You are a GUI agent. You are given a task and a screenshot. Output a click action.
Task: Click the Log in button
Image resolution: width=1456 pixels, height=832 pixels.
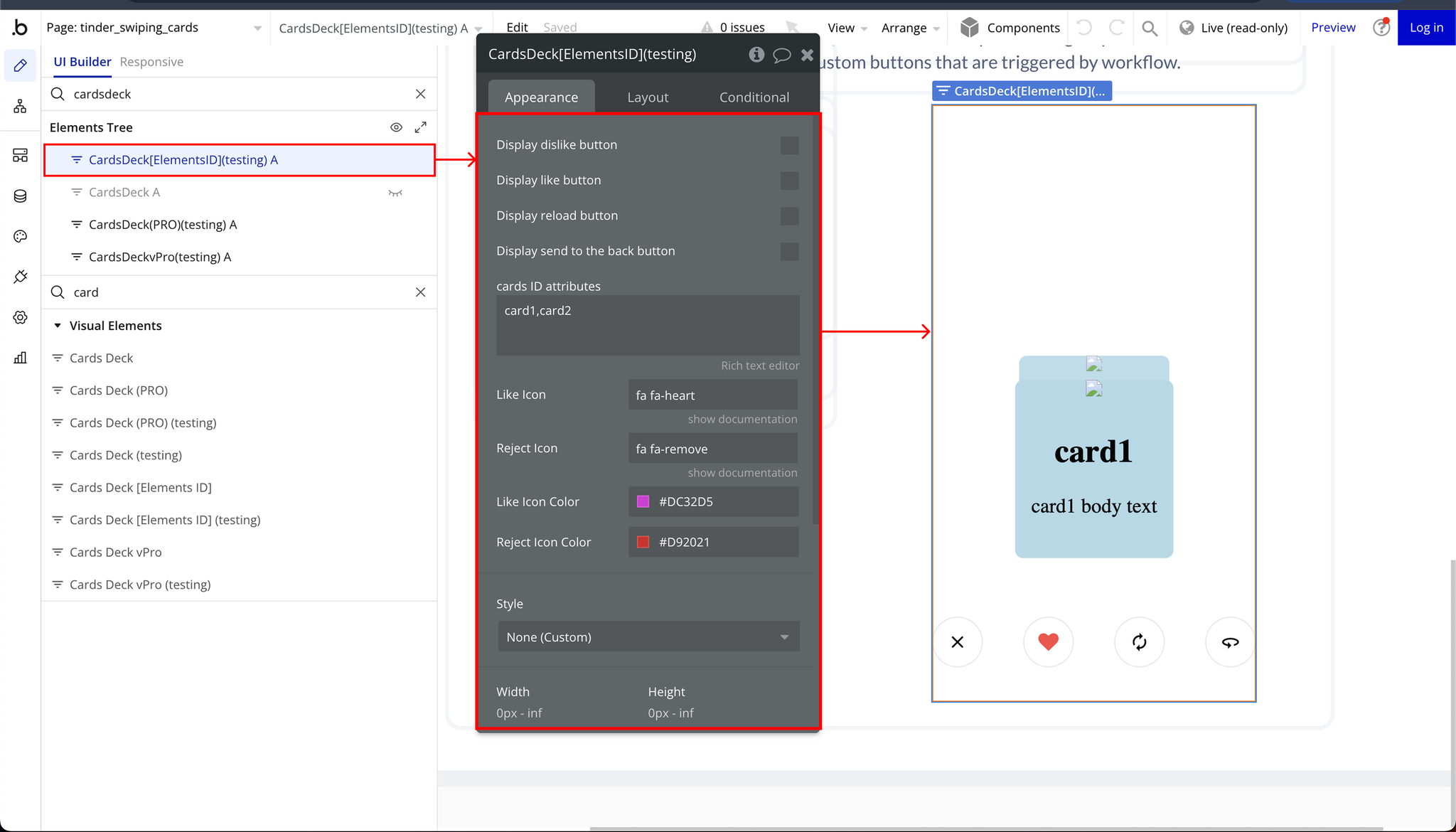point(1425,28)
